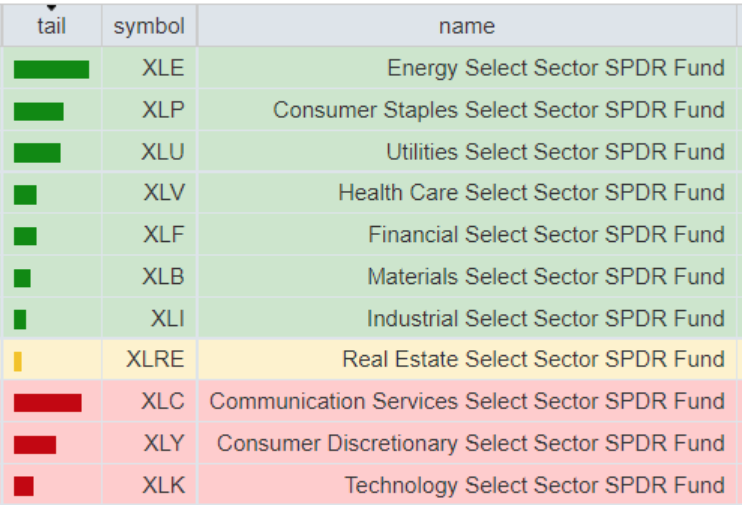Image resolution: width=742 pixels, height=510 pixels.
Task: Select the XLV symbol cell
Action: click(163, 193)
